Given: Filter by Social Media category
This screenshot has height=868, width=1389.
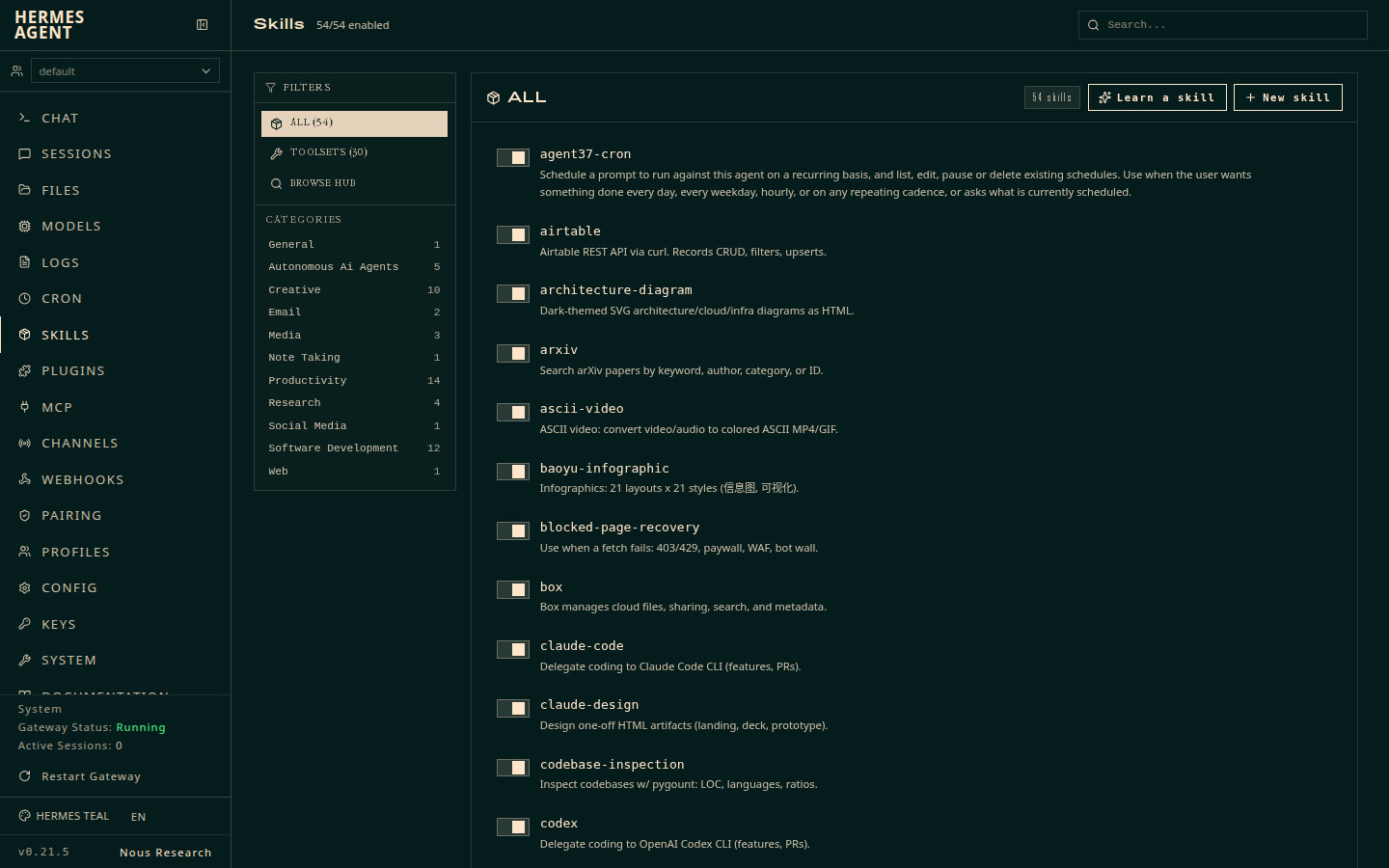Looking at the screenshot, I should point(354,426).
